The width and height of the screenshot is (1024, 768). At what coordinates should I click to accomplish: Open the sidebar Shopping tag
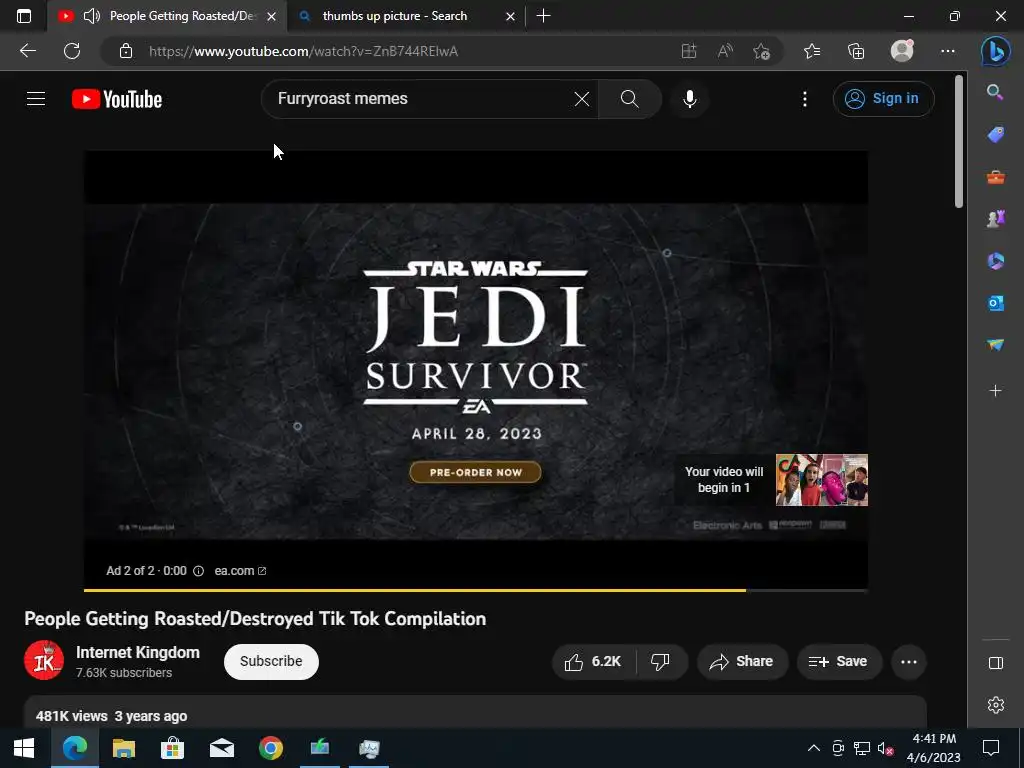[x=995, y=135]
